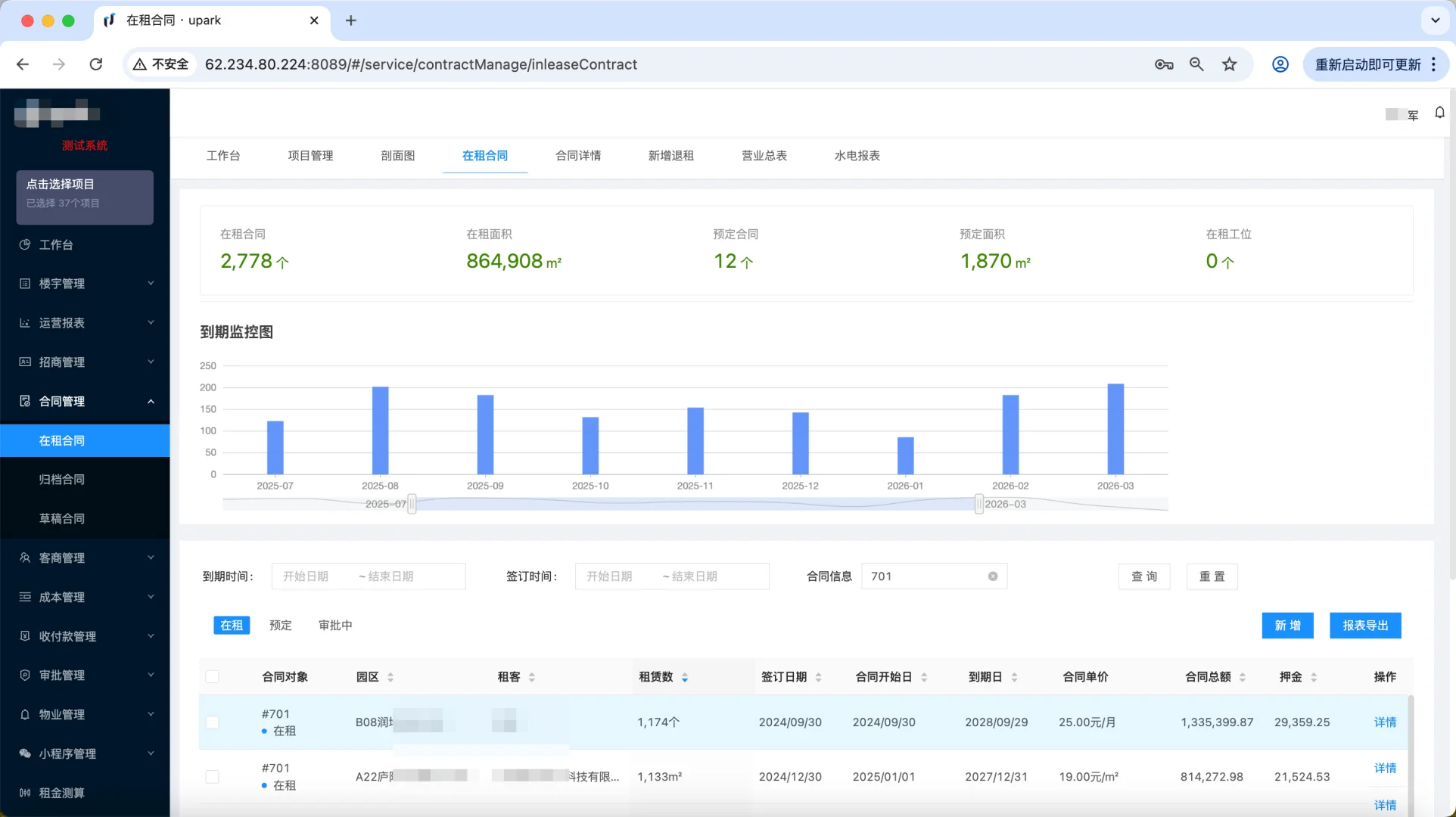Open the 审批管理 sidebar icon

[25, 675]
